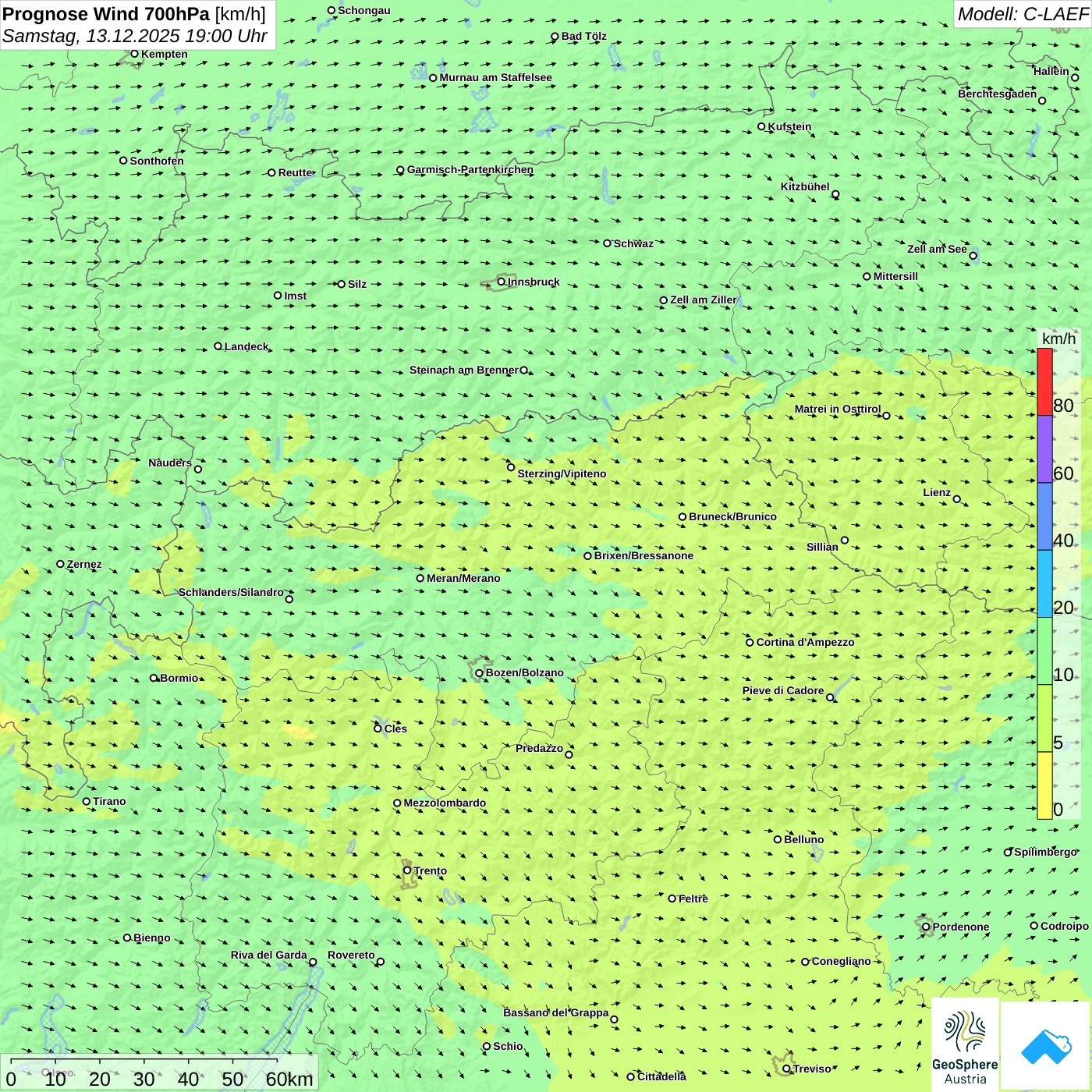Click the Trento city label
The image size is (1092, 1092).
point(431,870)
